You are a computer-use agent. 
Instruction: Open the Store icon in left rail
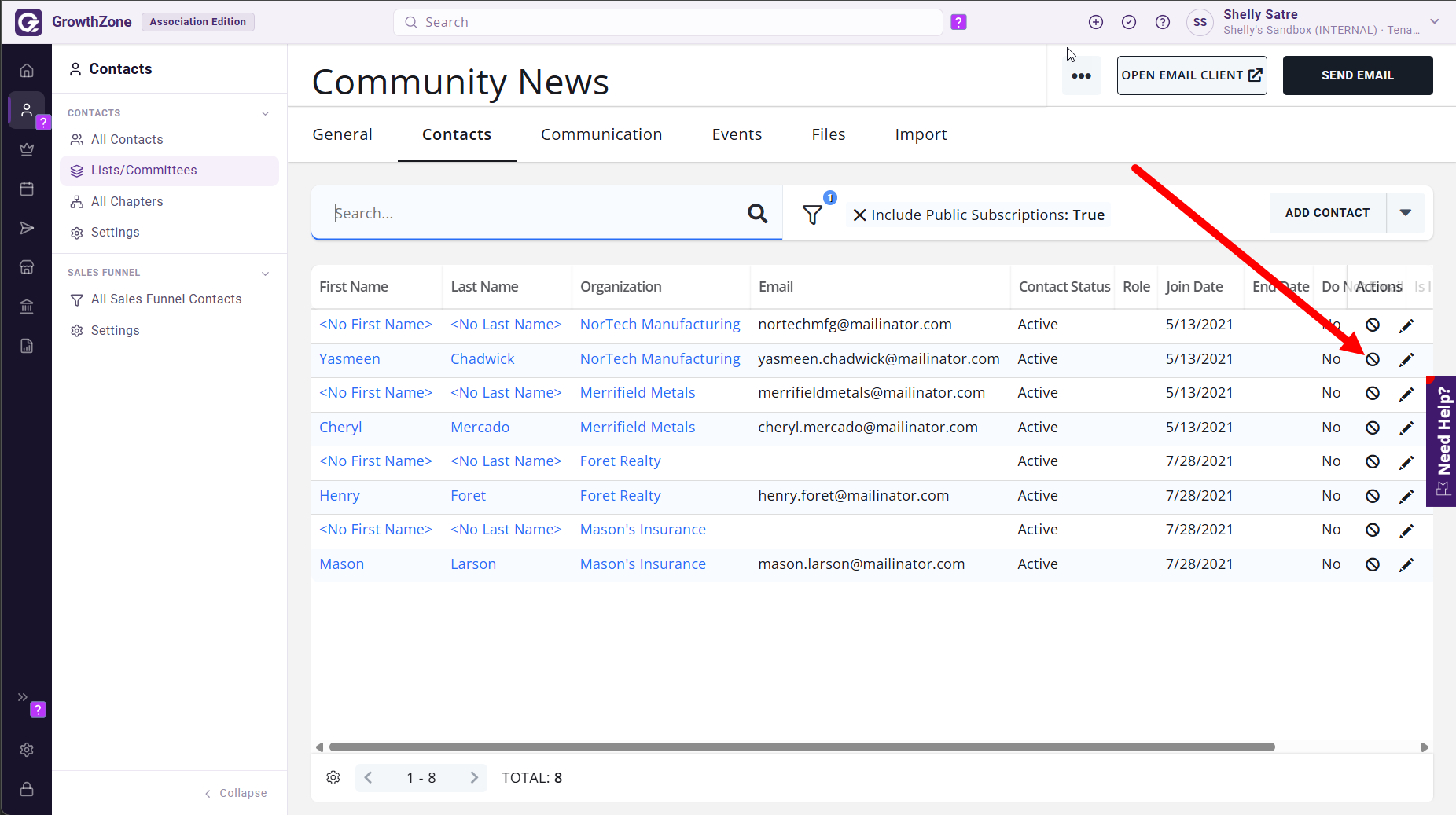27,267
